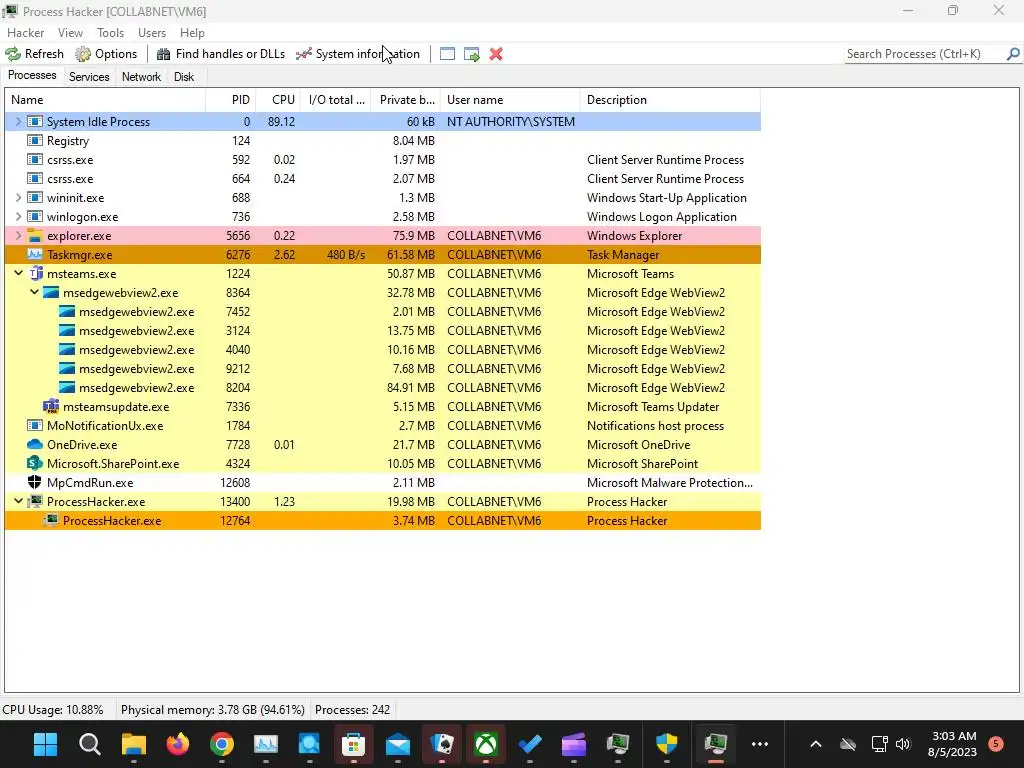Click the find window and thread icon
This screenshot has height=768, width=1024.
click(472, 54)
